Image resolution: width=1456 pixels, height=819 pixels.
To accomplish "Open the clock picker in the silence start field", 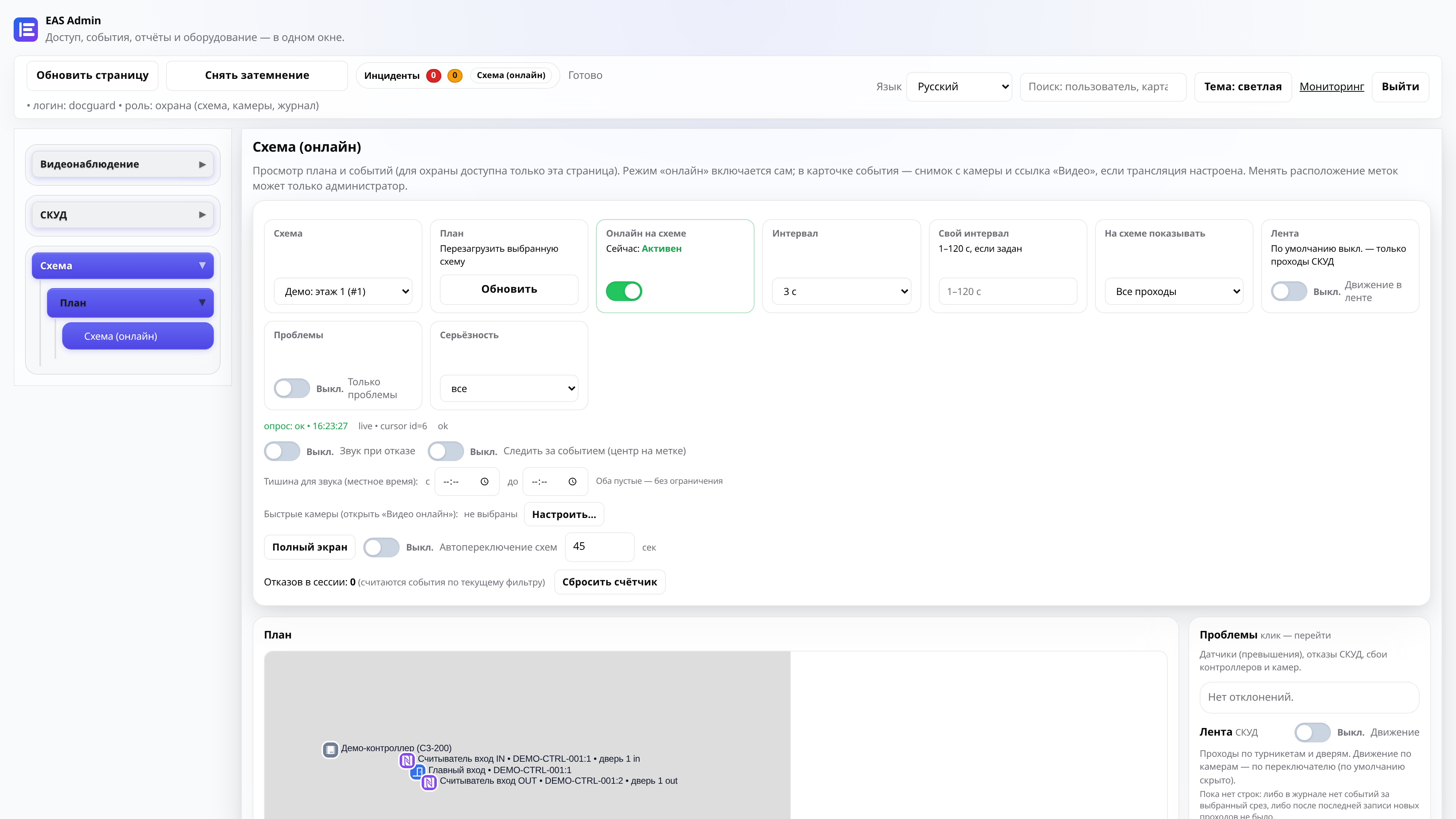I will (x=485, y=482).
